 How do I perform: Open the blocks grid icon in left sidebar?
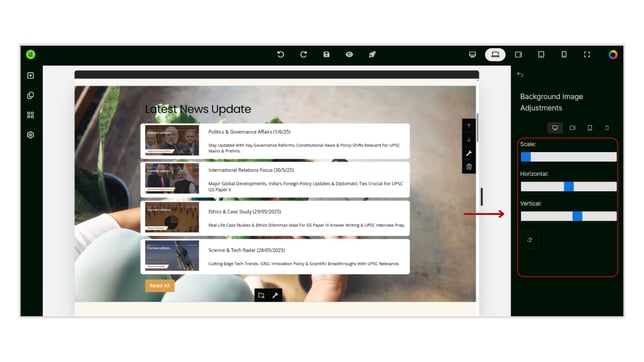[x=31, y=115]
